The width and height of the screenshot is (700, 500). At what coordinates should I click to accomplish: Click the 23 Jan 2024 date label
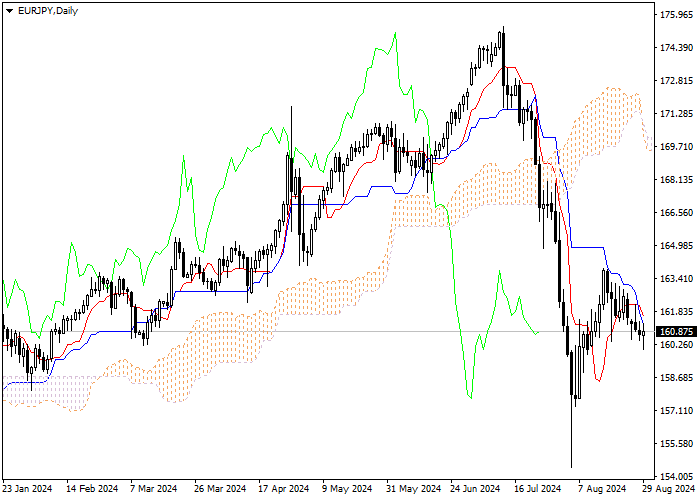[27, 489]
